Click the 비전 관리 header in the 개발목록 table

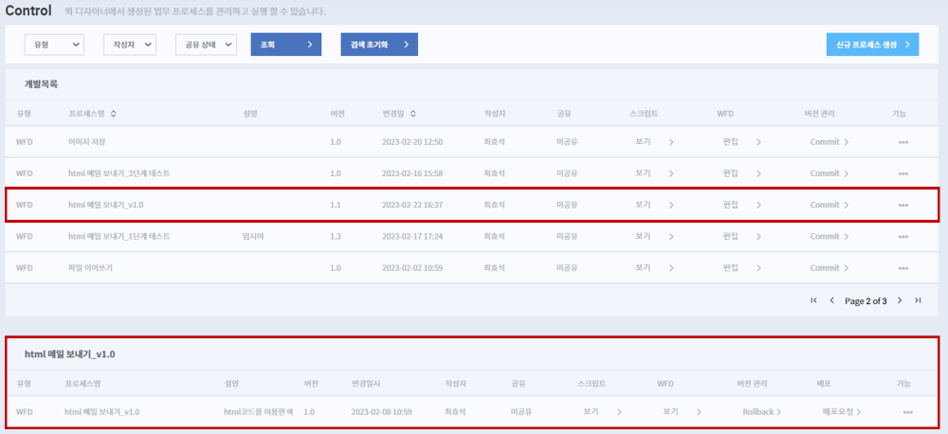pyautogui.click(x=820, y=114)
